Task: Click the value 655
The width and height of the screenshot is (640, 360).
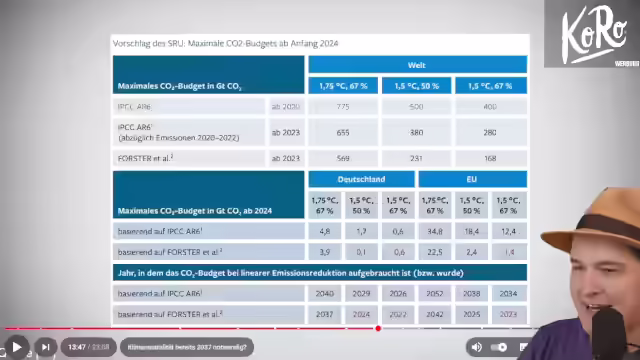Action: pos(343,132)
